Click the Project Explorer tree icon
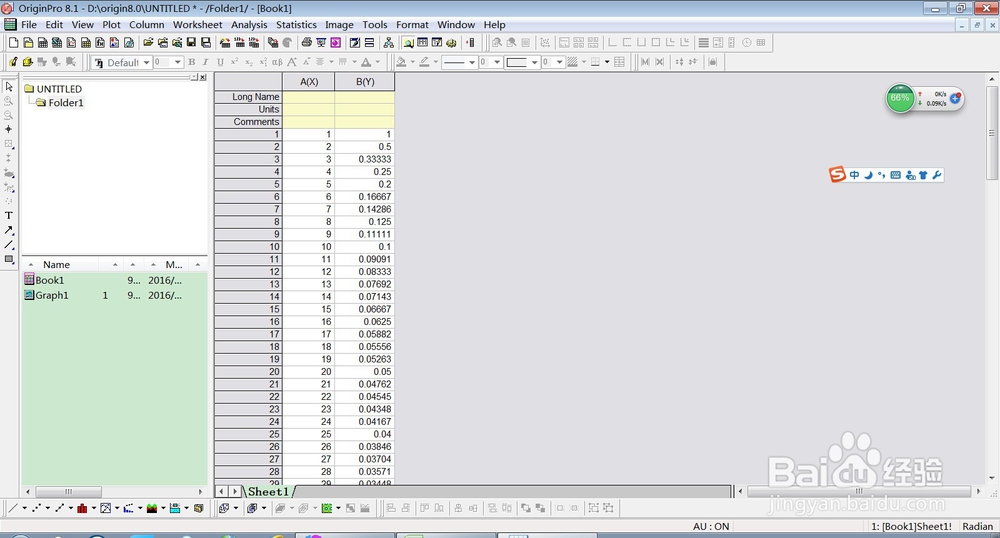This screenshot has height=538, width=1000. point(388,43)
